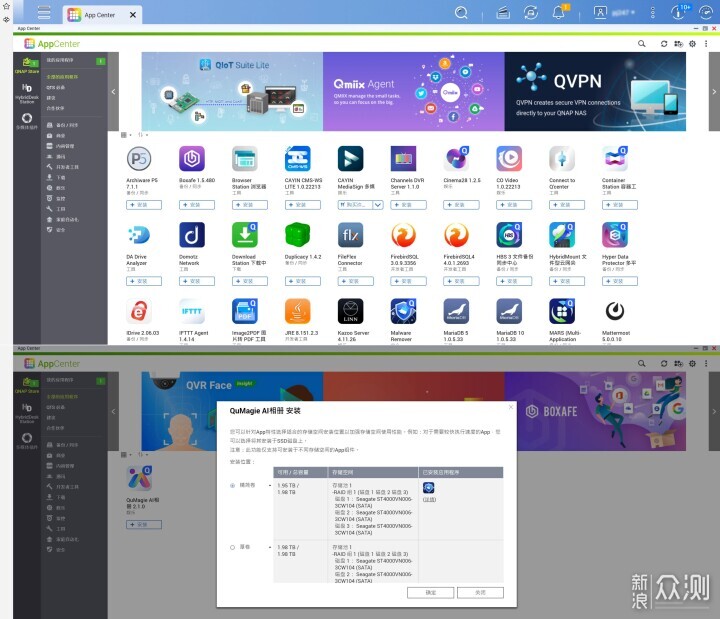
Task: Select Backup/Sync category in upper sidebar
Action: pos(76,125)
